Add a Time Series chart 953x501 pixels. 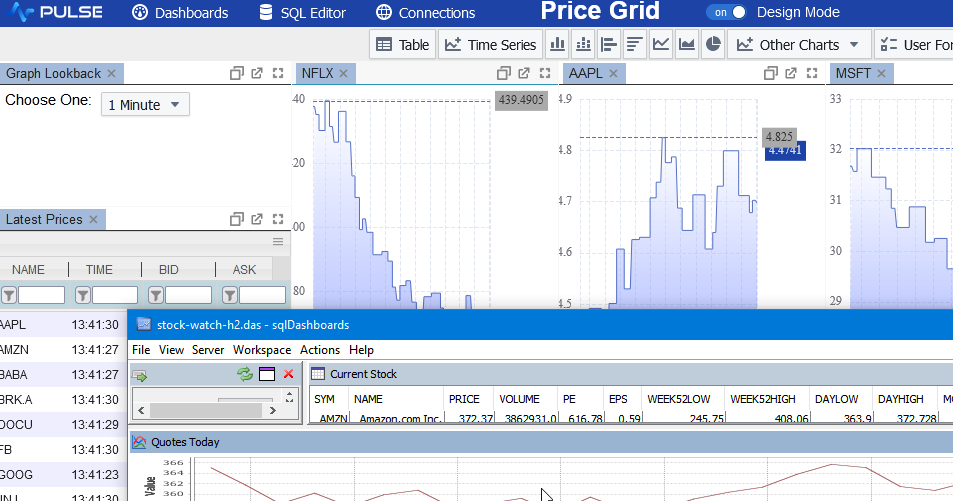pyautogui.click(x=490, y=44)
